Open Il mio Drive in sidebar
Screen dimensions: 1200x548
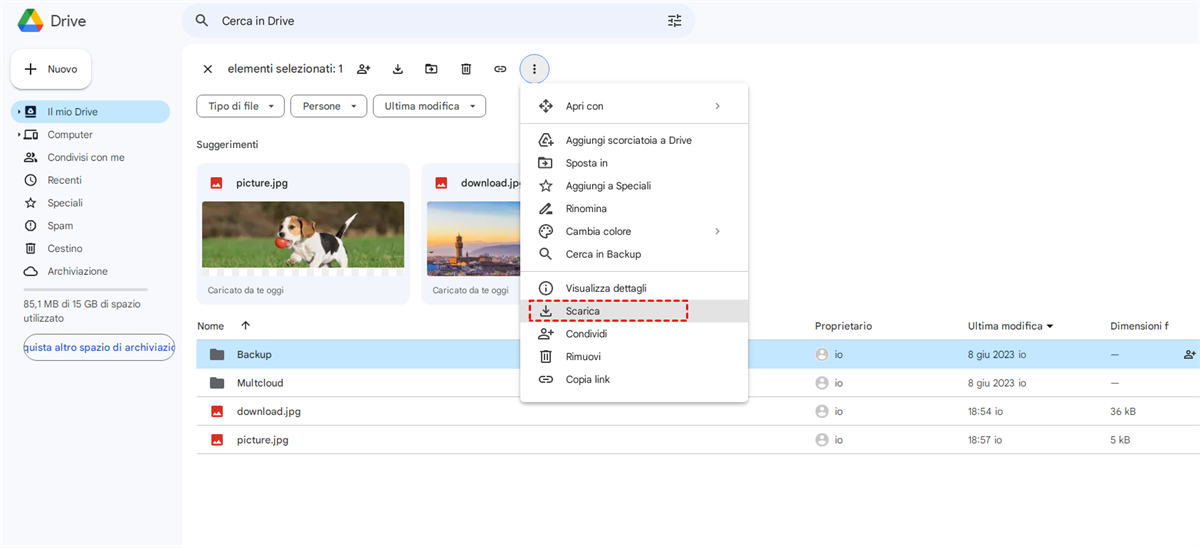[x=90, y=112]
